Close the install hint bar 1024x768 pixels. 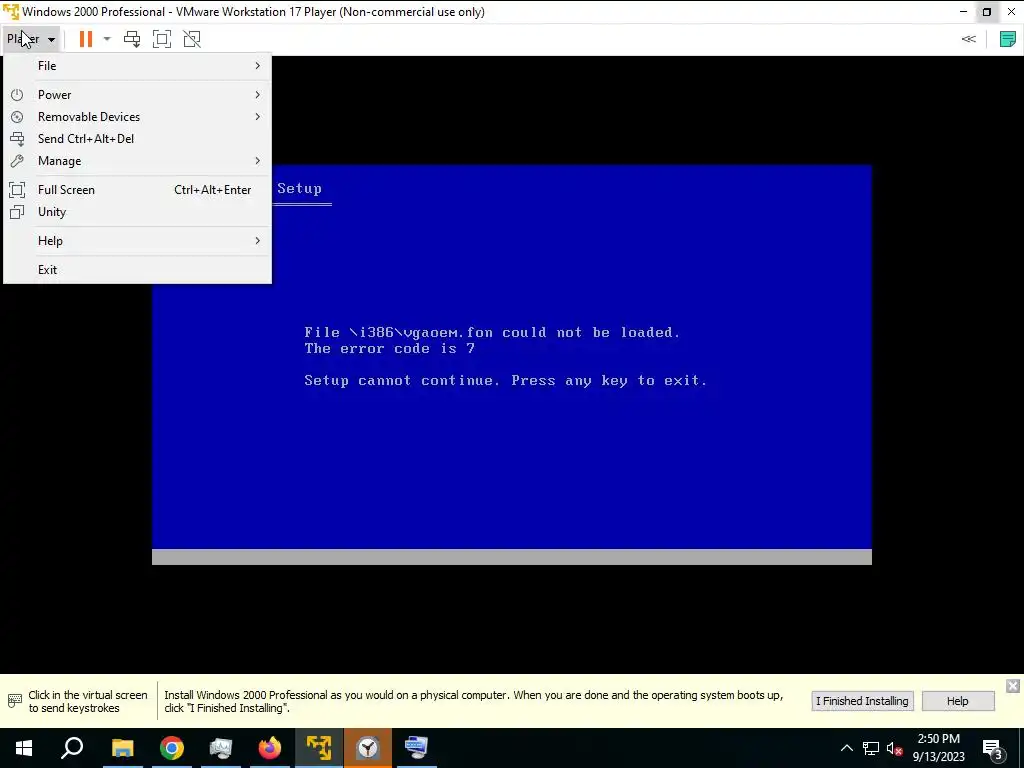coord(1013,686)
